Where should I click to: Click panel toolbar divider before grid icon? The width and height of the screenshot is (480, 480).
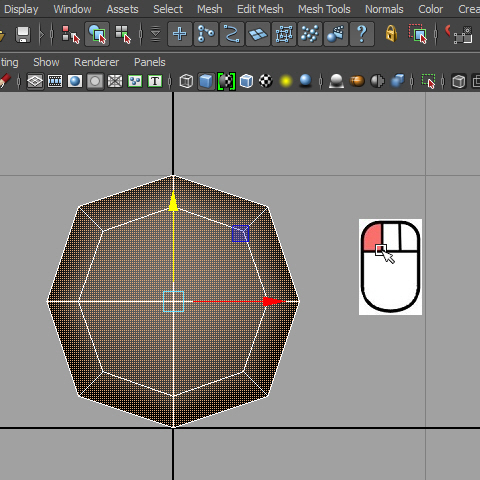coord(19,81)
